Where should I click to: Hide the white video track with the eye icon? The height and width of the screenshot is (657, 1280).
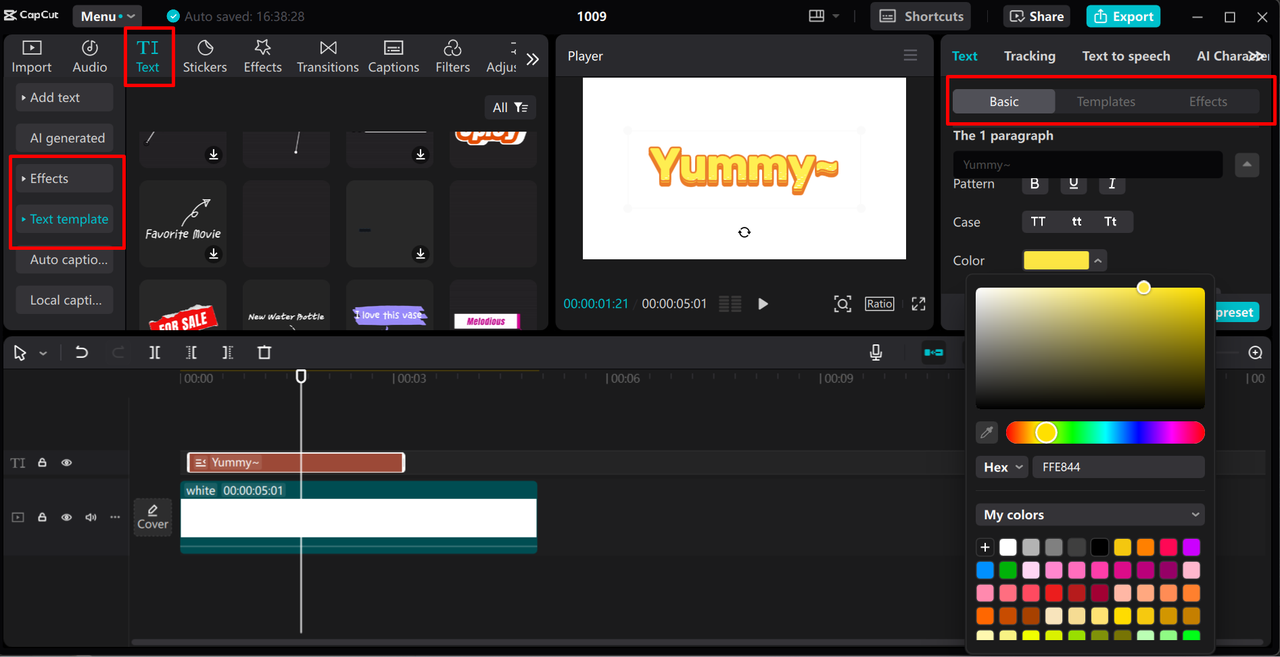(67, 517)
